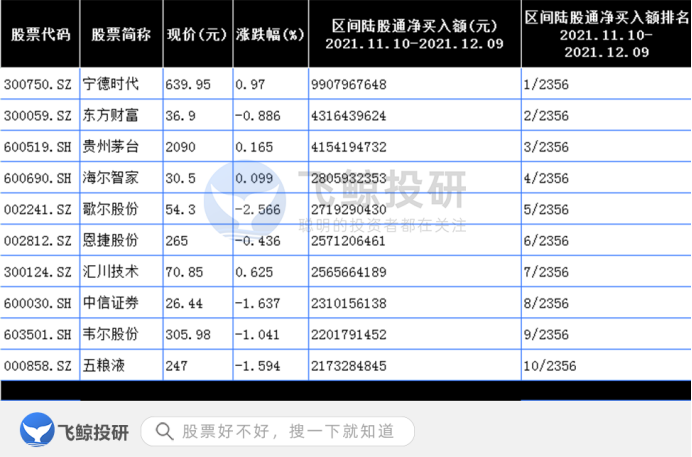Viewport: 692px width, 457px height.
Task: Click the 区间陆股通净买入额排名 column header
Action: pyautogui.click(x=606, y=35)
